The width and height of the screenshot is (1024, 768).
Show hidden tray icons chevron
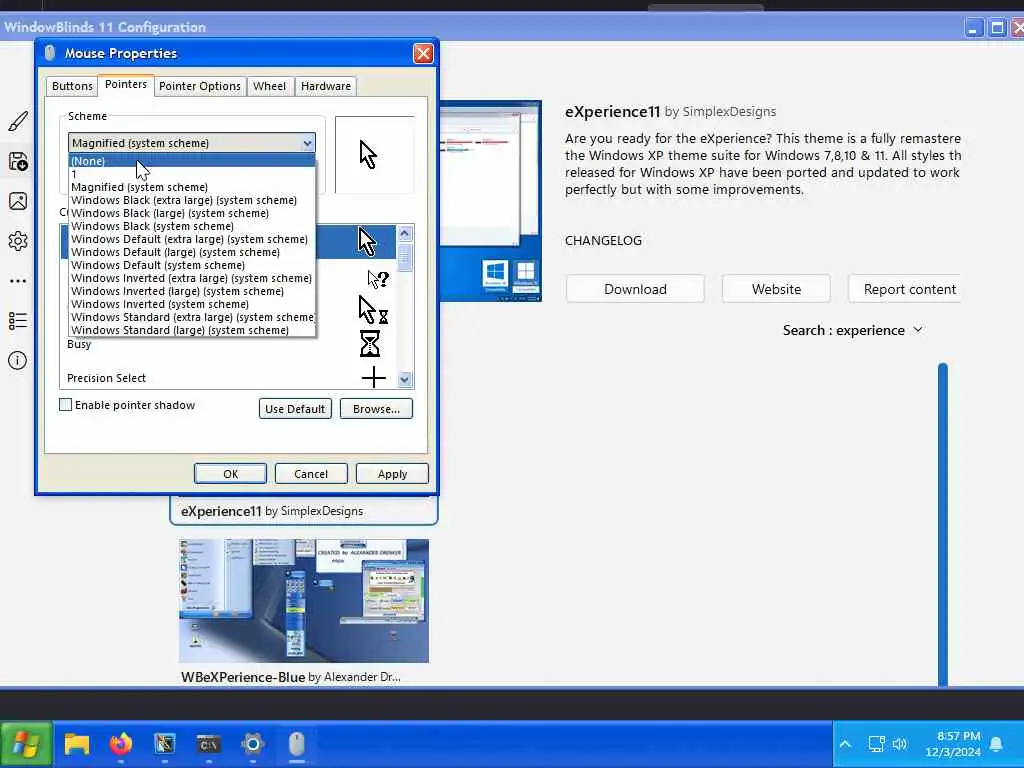click(x=845, y=744)
